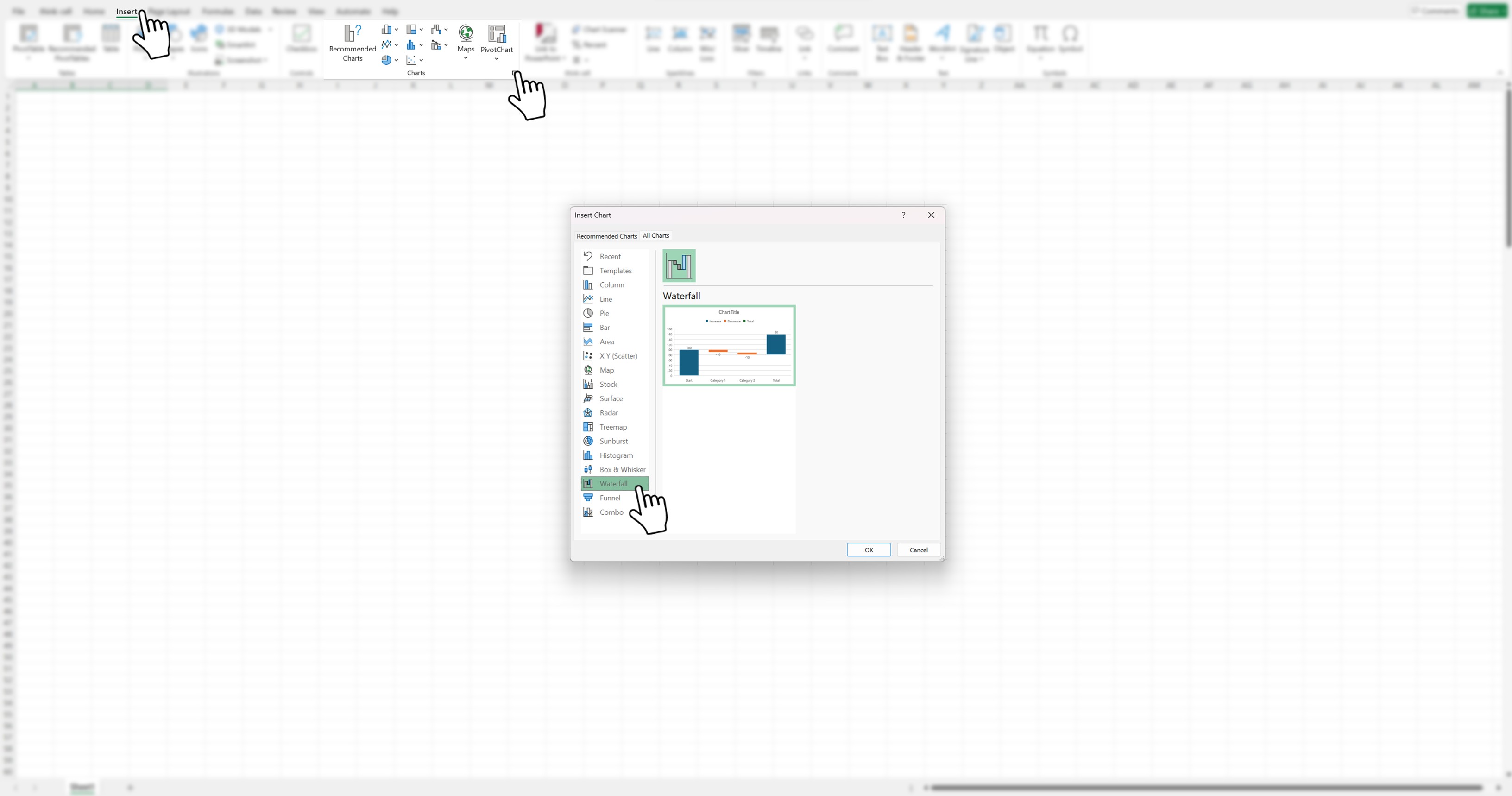Viewport: 1512px width, 796px height.
Task: Select Histogram chart type
Action: pos(615,455)
